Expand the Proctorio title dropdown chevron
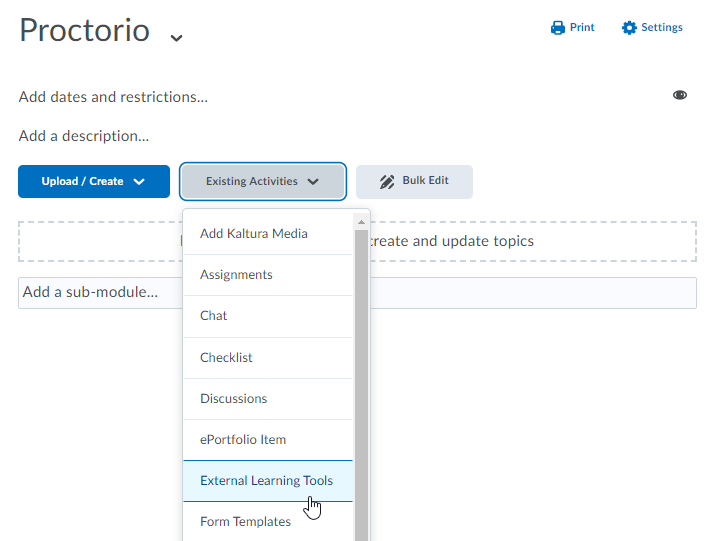Screen dimensions: 709x541 click(177, 38)
